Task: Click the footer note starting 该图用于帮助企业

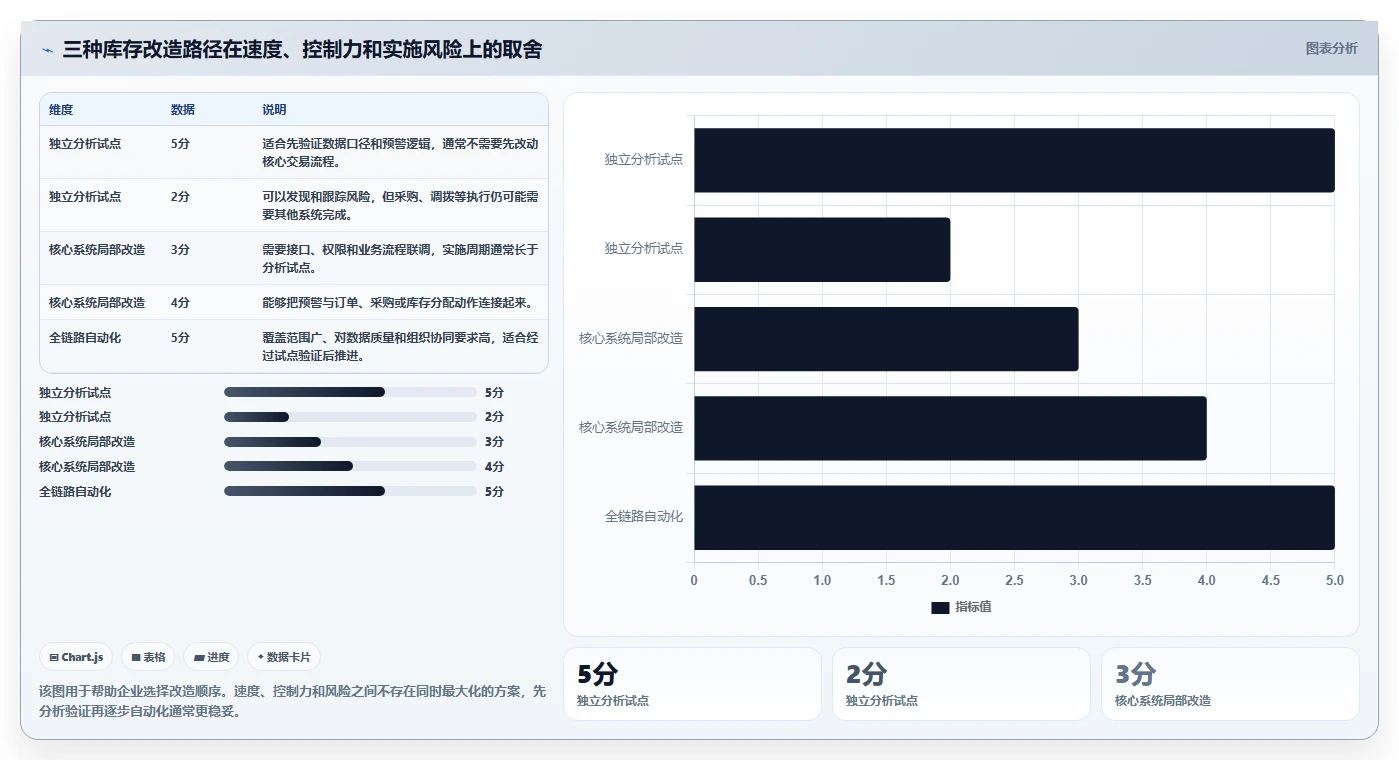Action: 293,702
